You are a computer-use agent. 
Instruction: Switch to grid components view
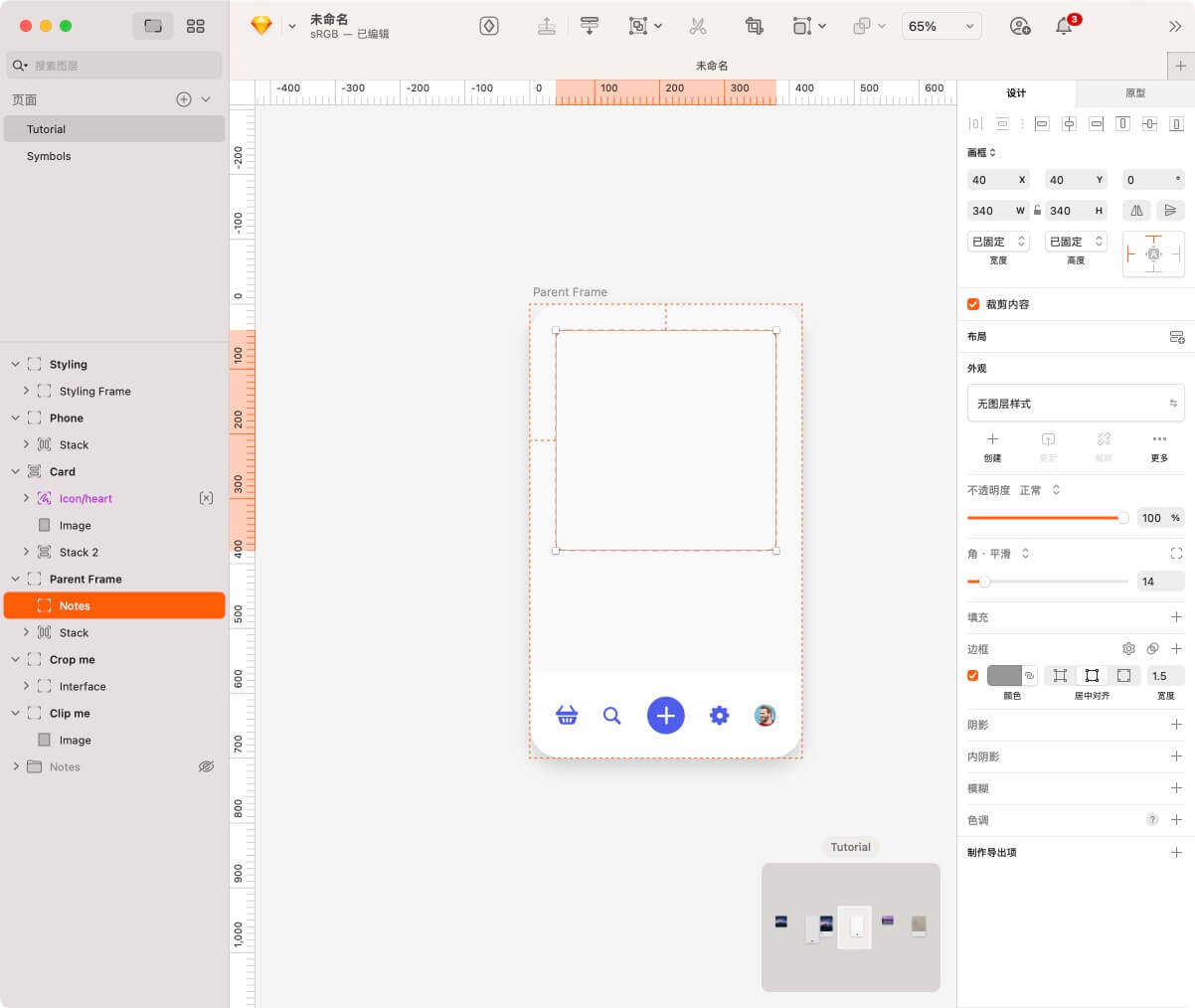click(196, 26)
